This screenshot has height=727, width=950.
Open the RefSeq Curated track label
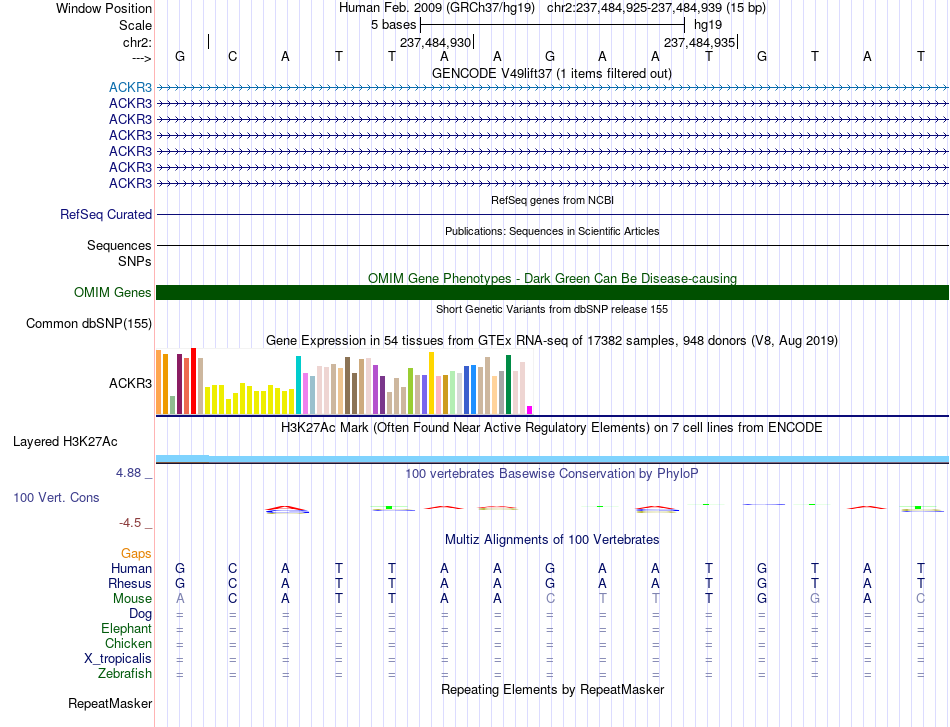tap(106, 214)
